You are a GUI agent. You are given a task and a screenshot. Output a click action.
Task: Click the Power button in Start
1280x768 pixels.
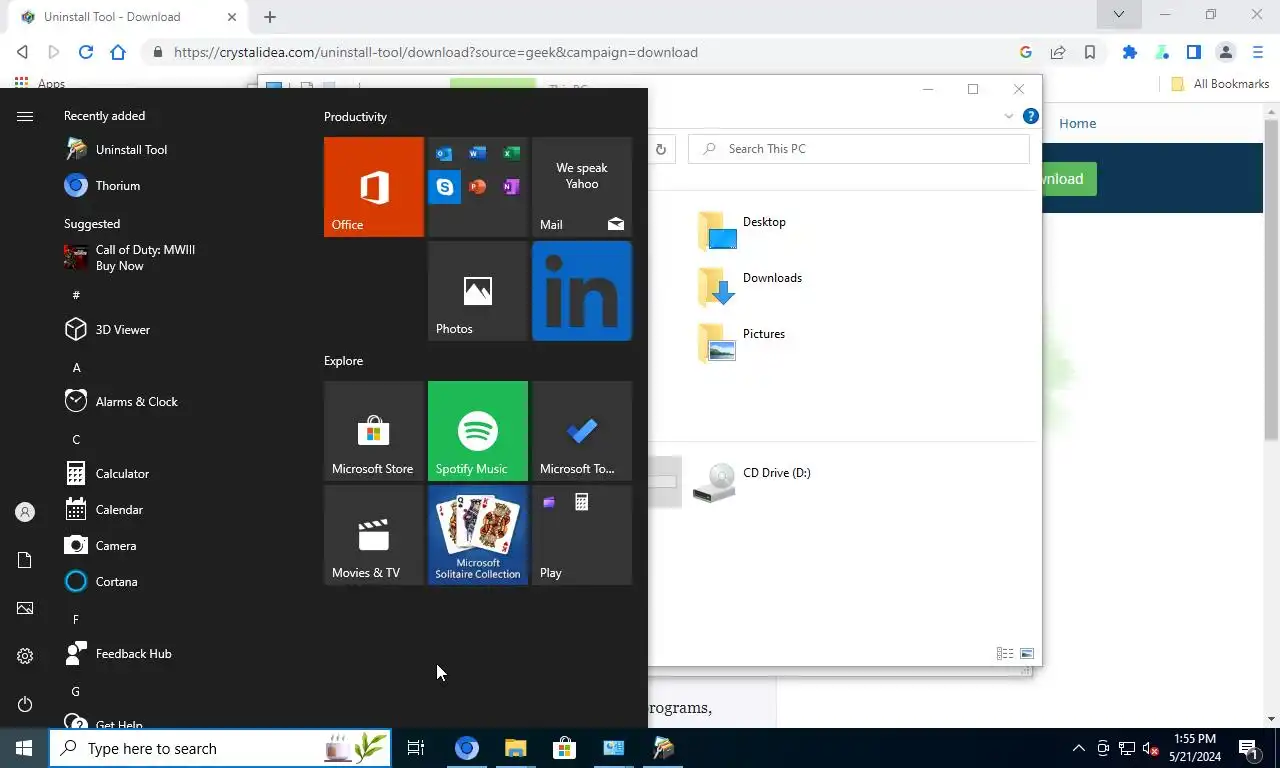click(x=25, y=704)
